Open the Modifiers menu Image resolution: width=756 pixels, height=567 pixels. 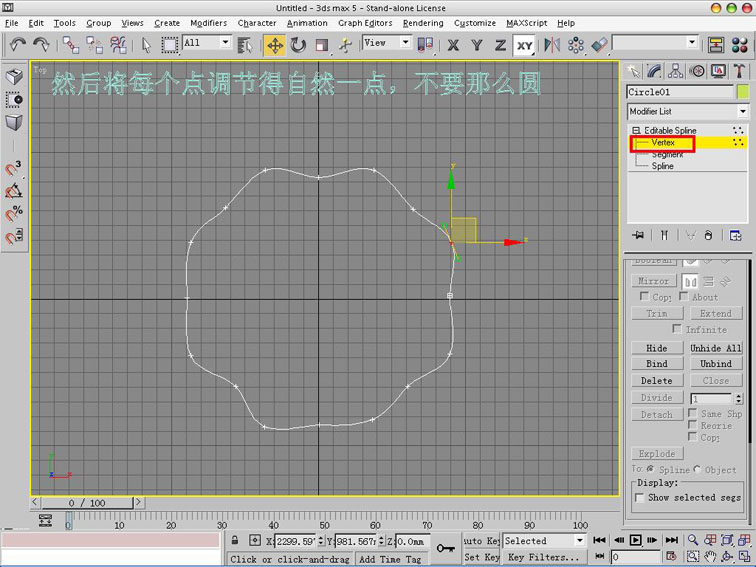click(208, 23)
